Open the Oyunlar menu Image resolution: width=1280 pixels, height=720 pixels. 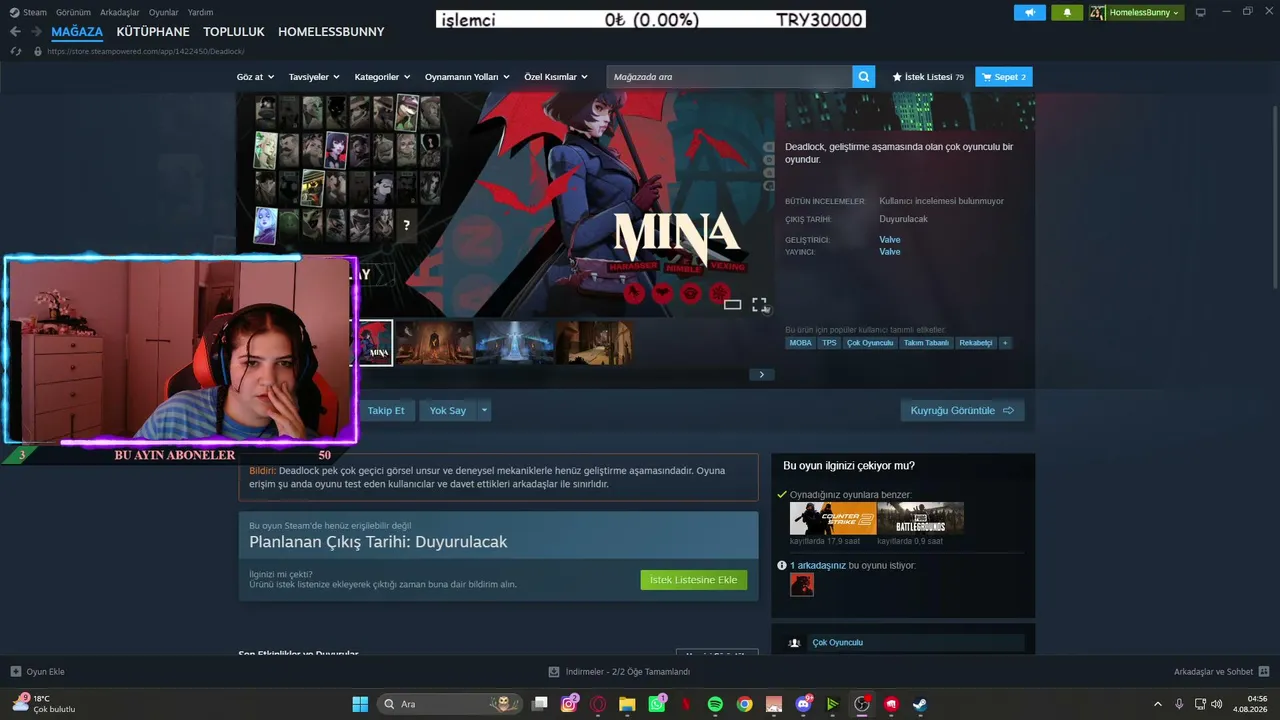tap(164, 12)
